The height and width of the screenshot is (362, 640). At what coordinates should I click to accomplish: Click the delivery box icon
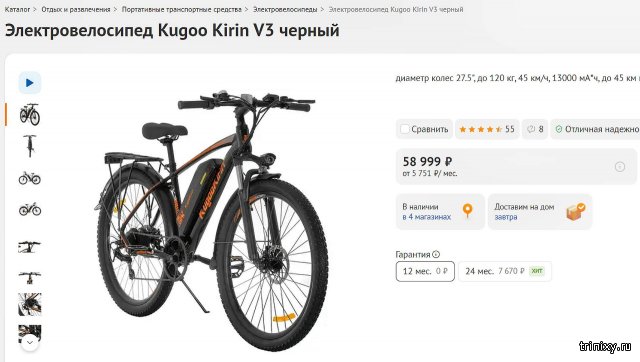pos(576,211)
